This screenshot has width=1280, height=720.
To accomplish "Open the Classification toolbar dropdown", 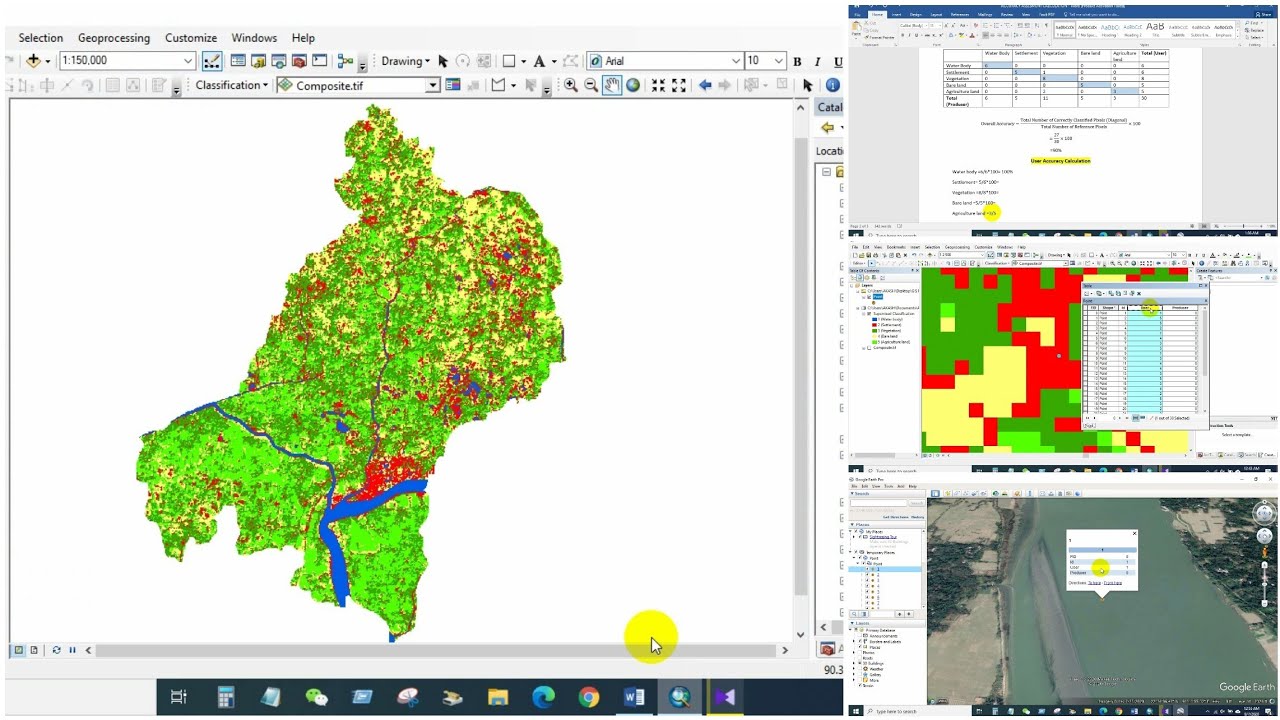I will pos(232,85).
